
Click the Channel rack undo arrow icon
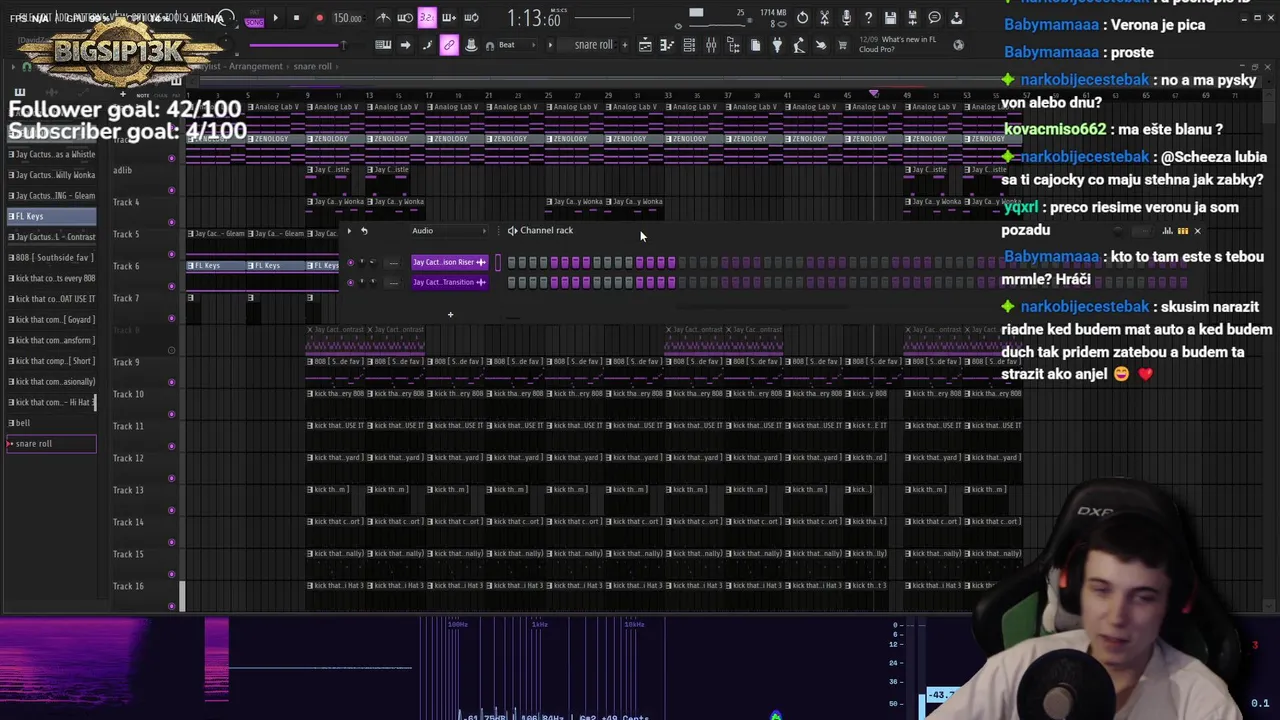click(364, 231)
